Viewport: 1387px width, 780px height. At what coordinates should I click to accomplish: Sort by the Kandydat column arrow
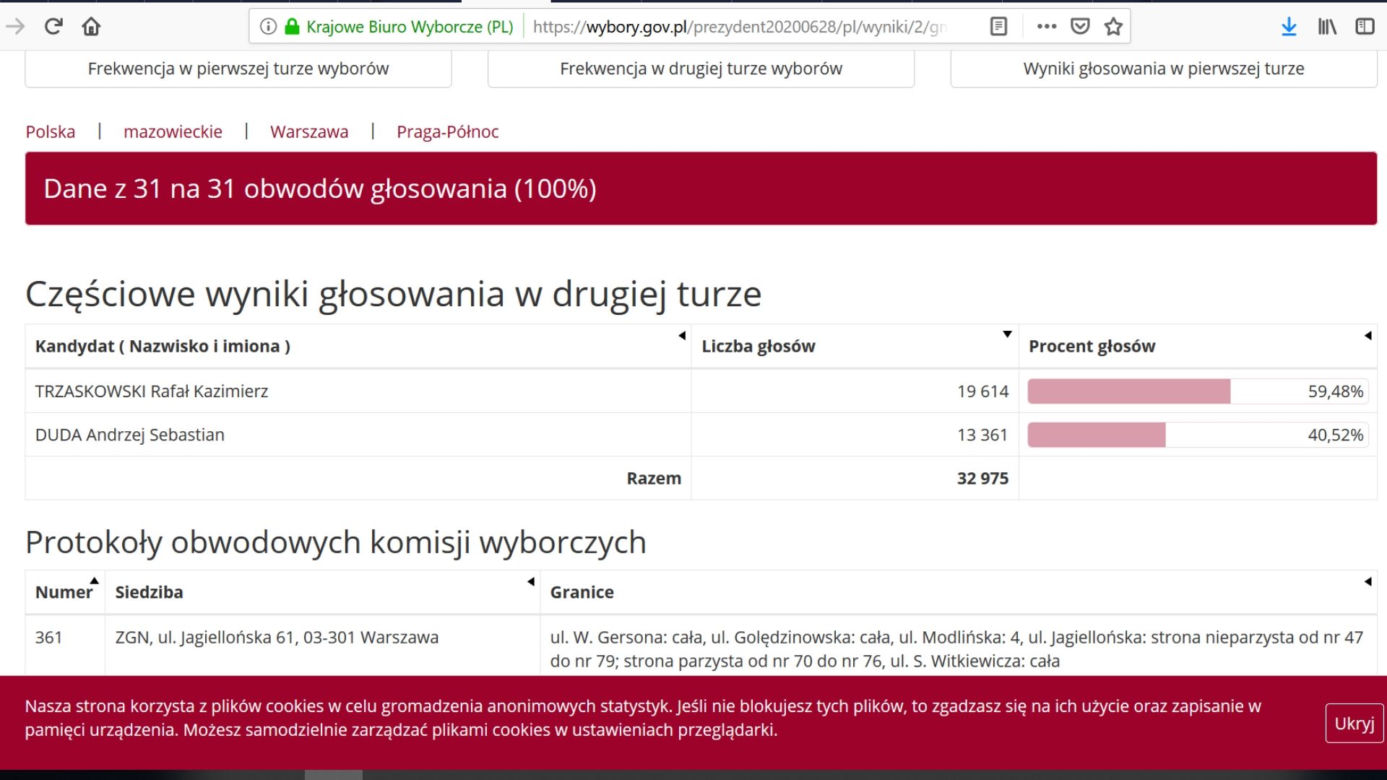pos(682,335)
